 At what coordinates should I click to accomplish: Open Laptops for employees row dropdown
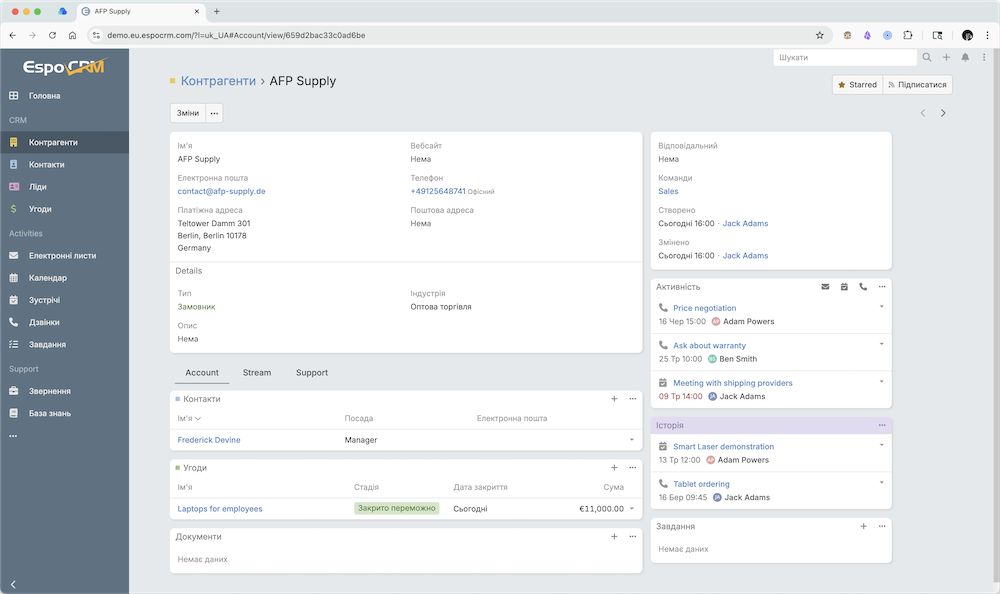[632, 509]
